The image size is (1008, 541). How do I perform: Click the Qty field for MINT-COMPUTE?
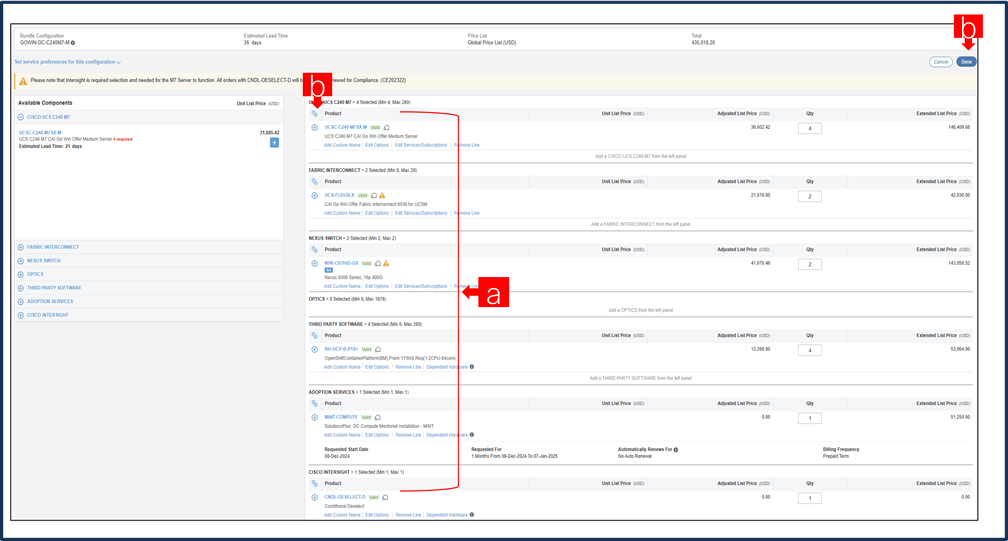809,418
